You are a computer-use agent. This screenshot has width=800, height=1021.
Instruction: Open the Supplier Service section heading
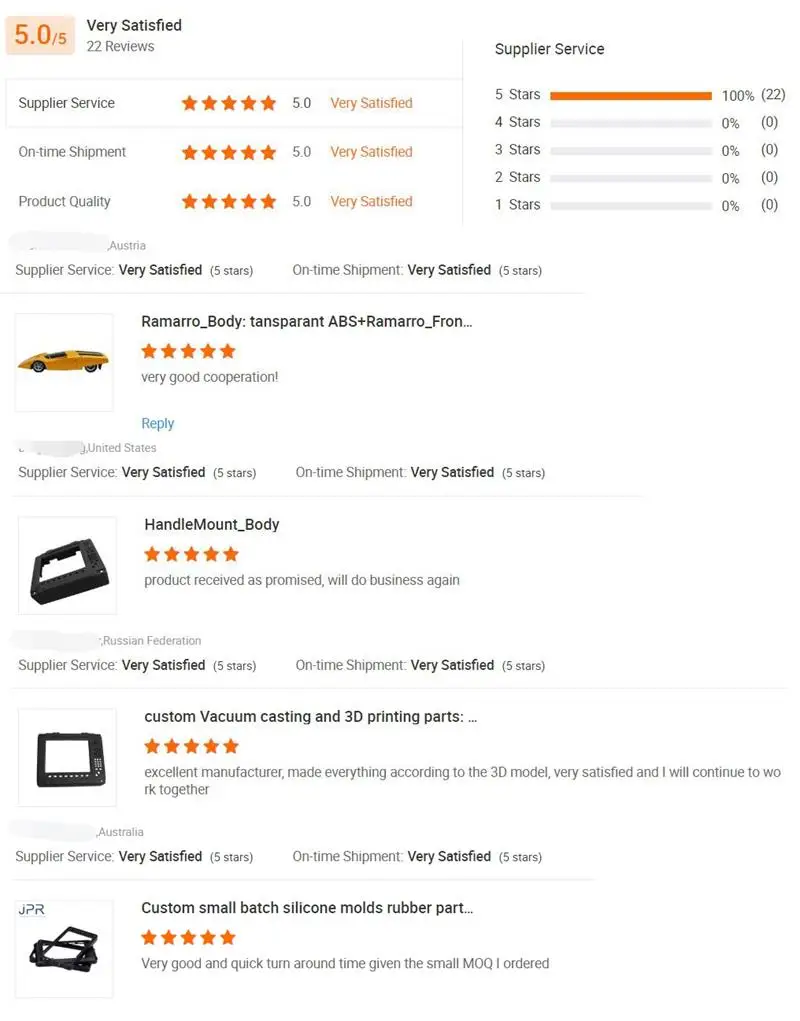(549, 48)
